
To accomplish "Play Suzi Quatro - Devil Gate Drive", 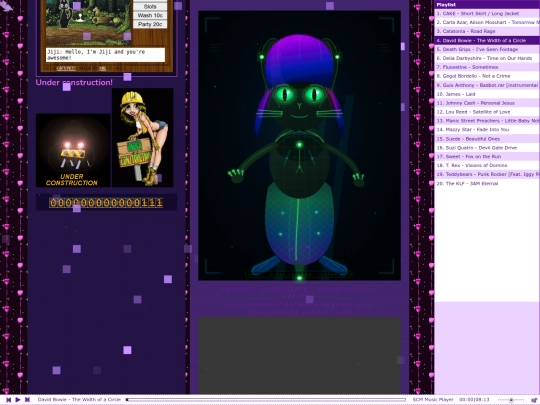I will click(487, 148).
